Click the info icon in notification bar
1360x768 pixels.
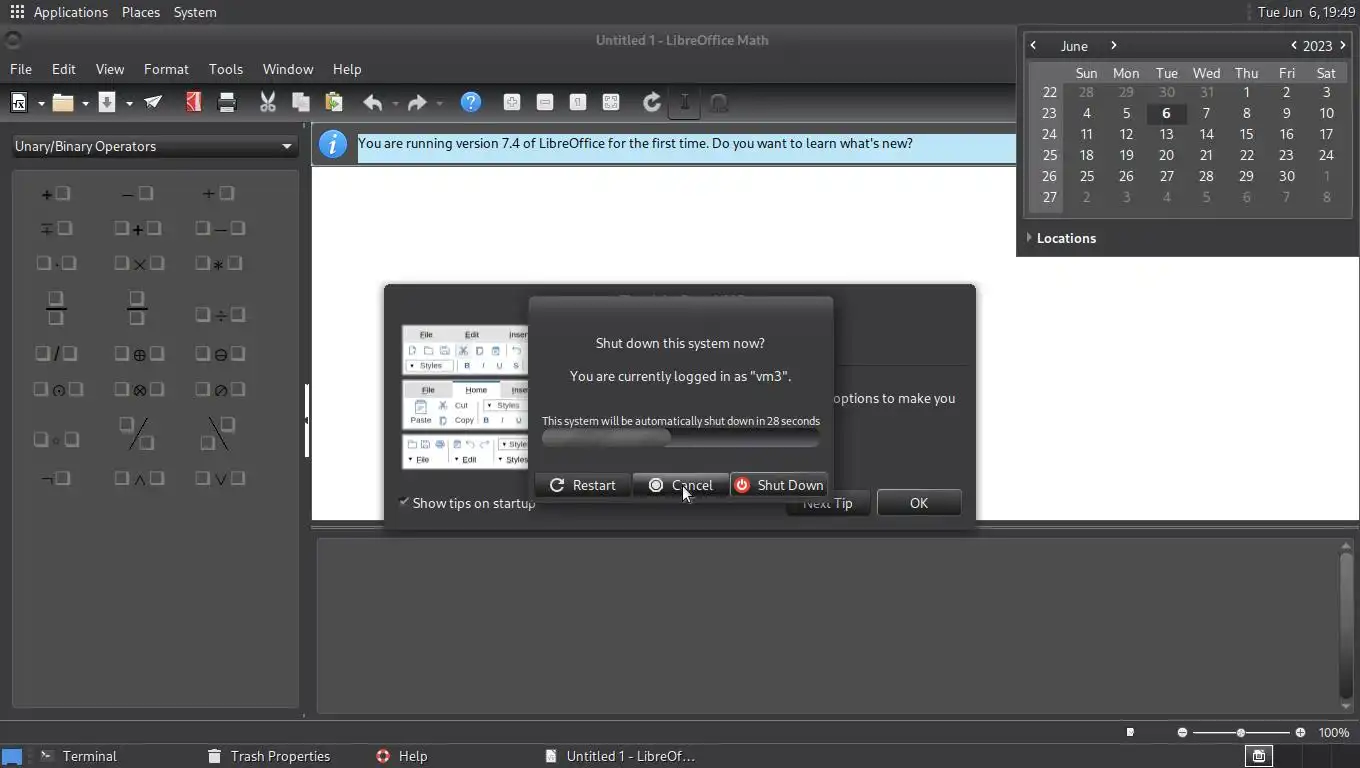332,144
